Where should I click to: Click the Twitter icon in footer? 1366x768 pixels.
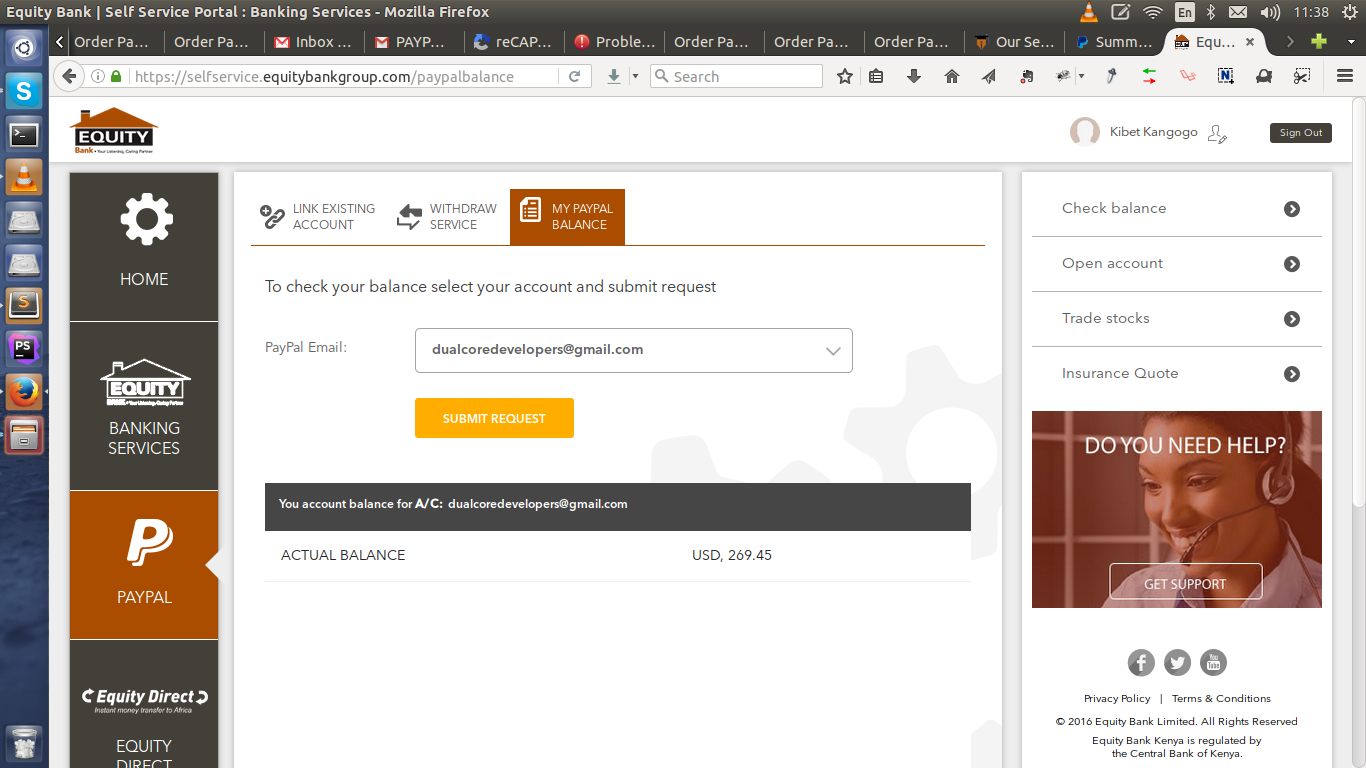pyautogui.click(x=1177, y=662)
